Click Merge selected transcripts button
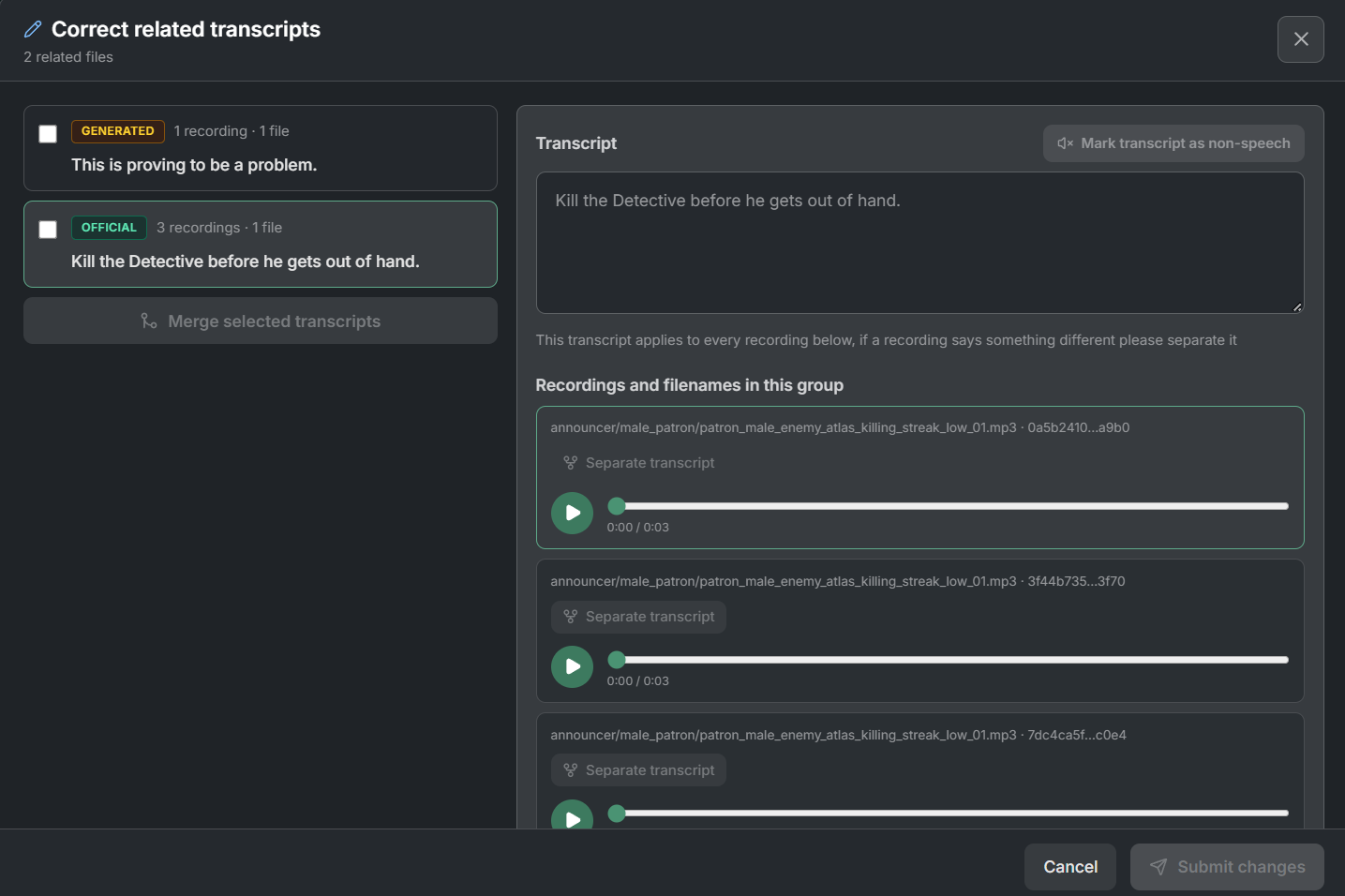Screen dimensions: 1345x896 (260, 321)
